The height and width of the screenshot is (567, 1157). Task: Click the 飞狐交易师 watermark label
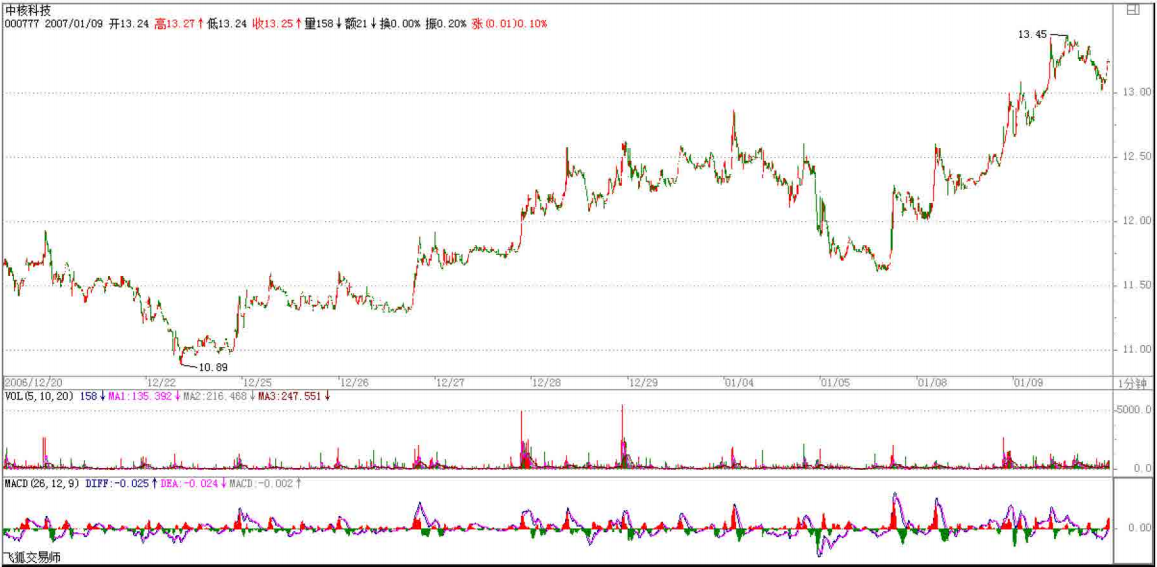point(31,557)
